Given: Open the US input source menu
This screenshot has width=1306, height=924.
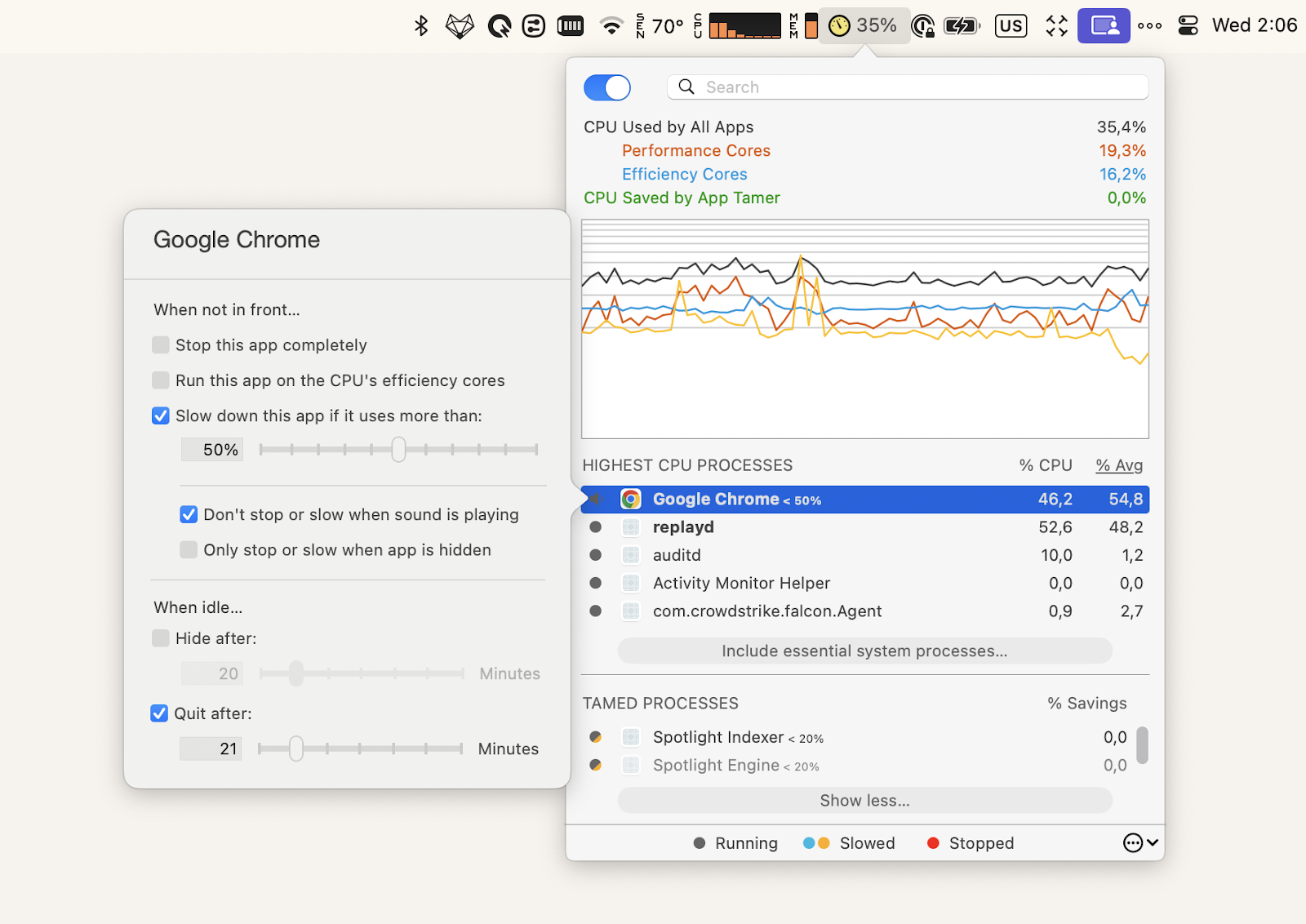Looking at the screenshot, I should tap(1011, 25).
